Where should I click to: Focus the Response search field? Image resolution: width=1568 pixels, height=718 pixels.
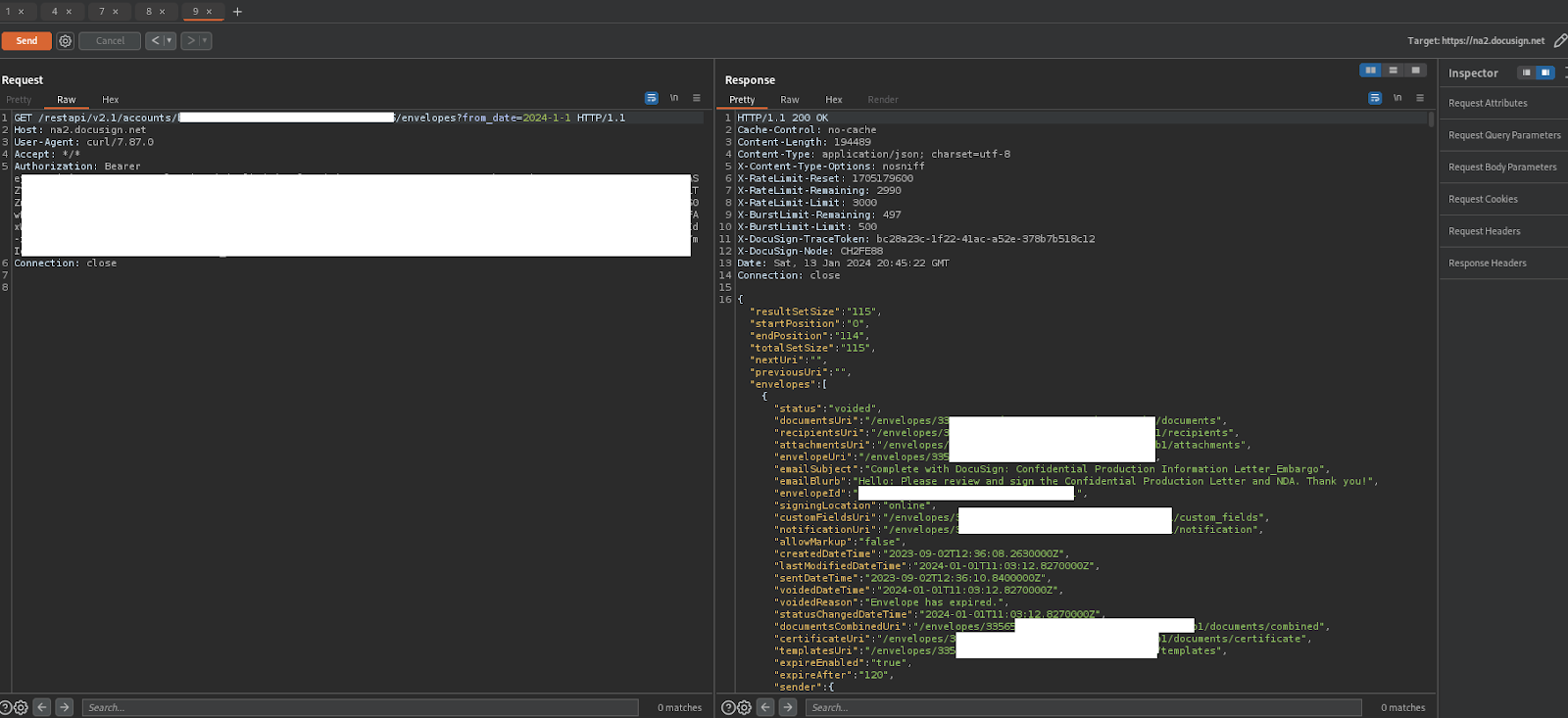point(1083,707)
